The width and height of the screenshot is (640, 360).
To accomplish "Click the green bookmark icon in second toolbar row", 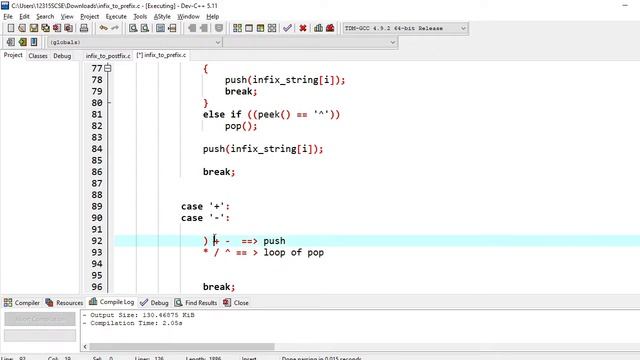I will pyautogui.click(x=22, y=42).
